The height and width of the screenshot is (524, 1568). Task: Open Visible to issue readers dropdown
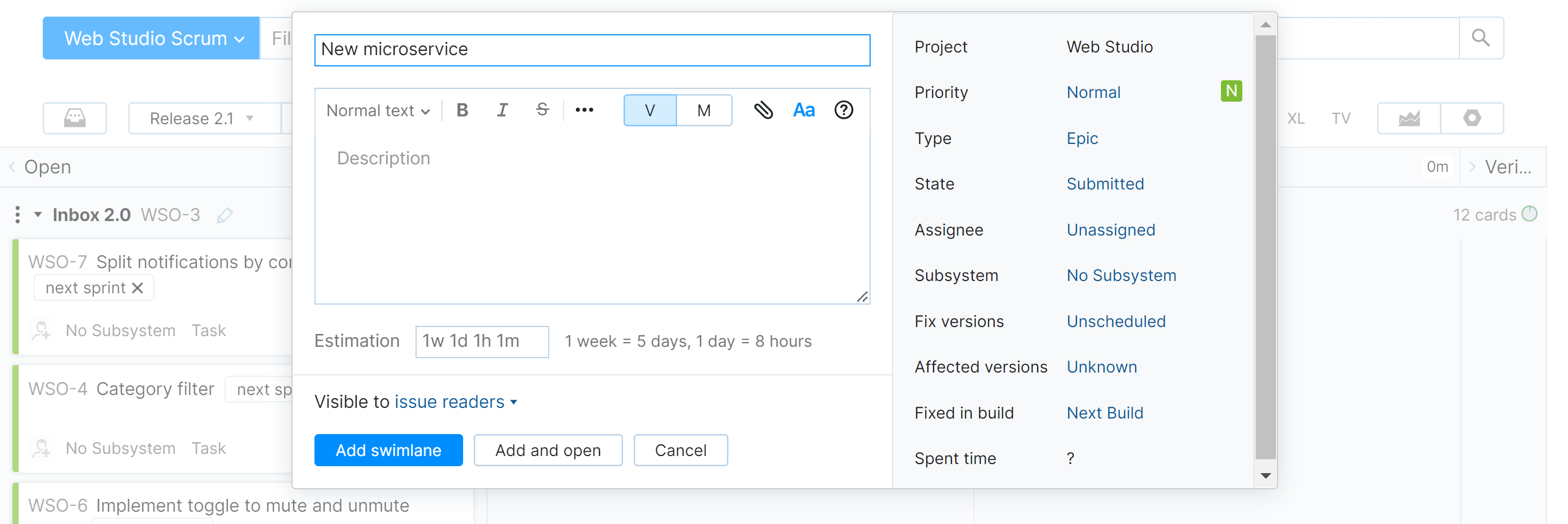click(456, 401)
